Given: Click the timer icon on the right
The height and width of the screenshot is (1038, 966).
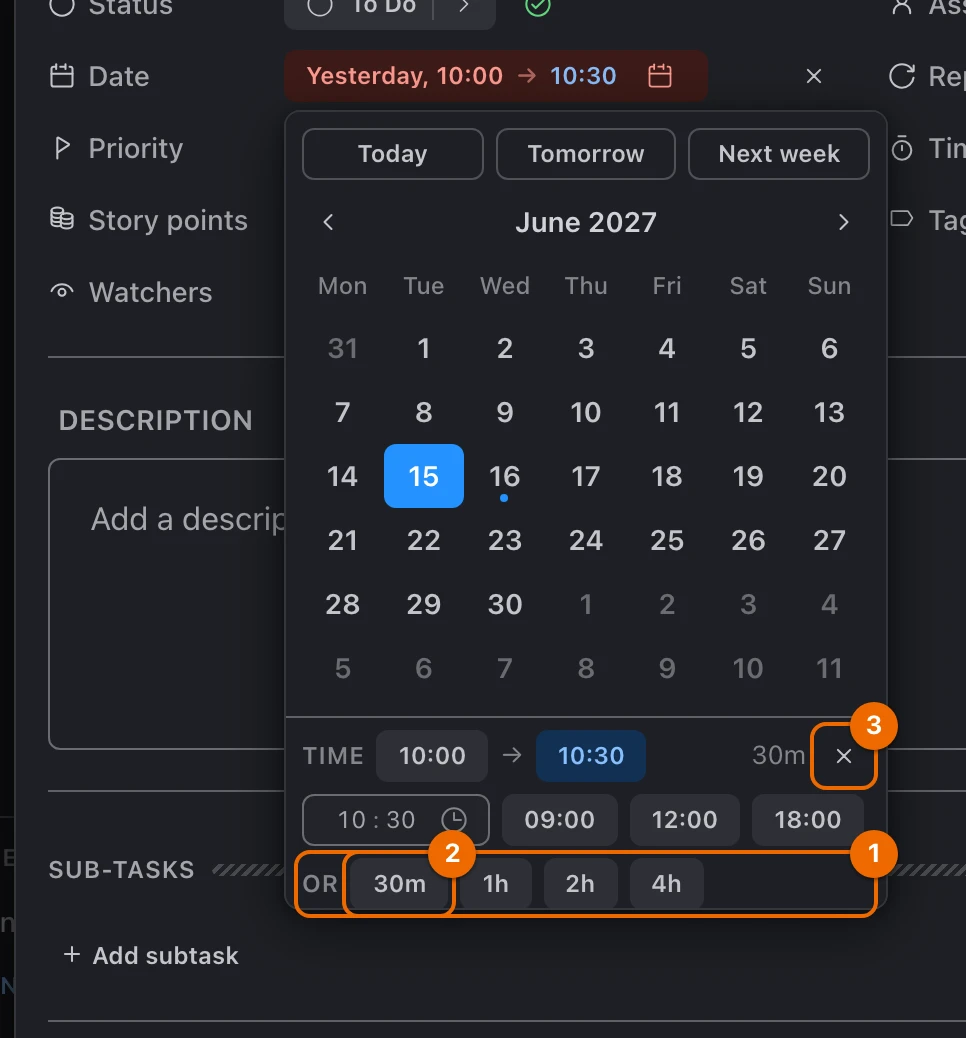Looking at the screenshot, I should pos(901,148).
